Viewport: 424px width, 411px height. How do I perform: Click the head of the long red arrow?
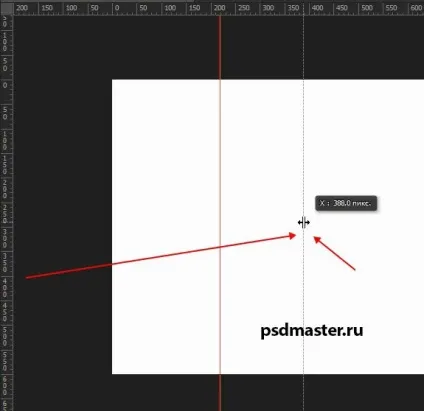pyautogui.click(x=292, y=236)
